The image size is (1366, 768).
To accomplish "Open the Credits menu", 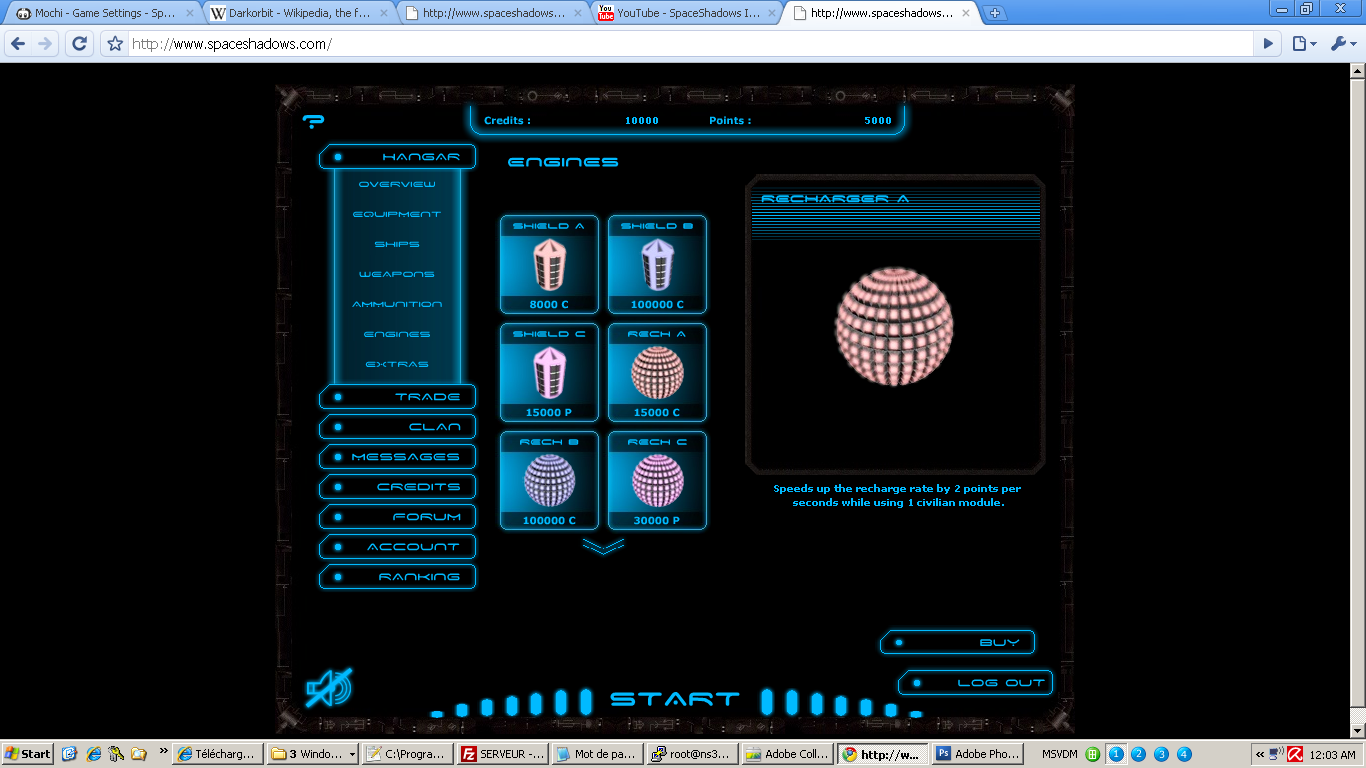I will point(397,487).
